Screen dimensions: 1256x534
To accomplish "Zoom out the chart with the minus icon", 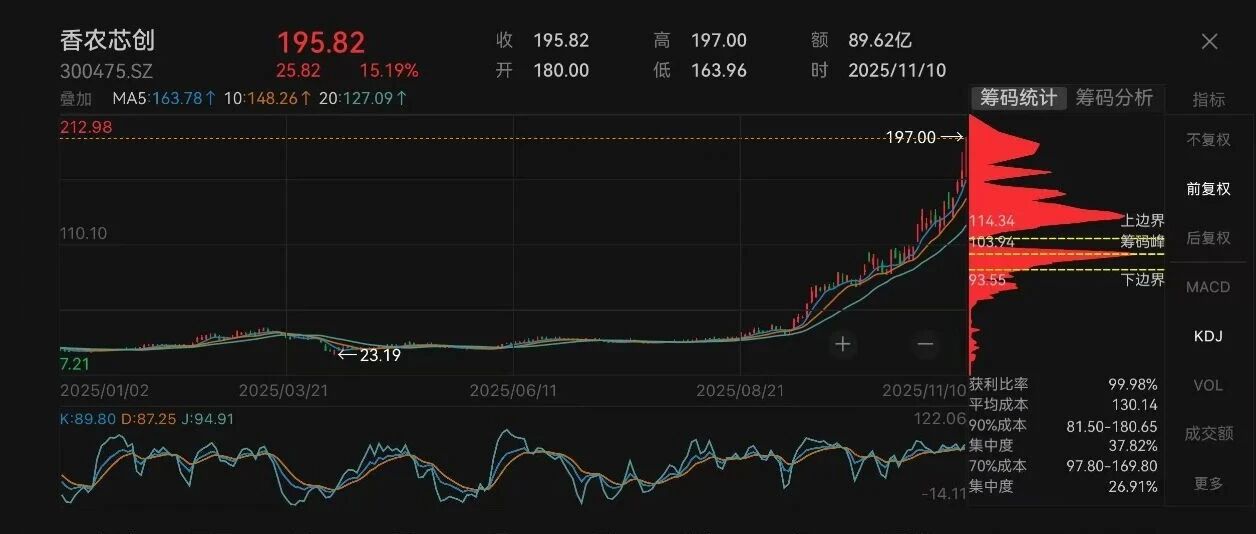I will (x=925, y=344).
